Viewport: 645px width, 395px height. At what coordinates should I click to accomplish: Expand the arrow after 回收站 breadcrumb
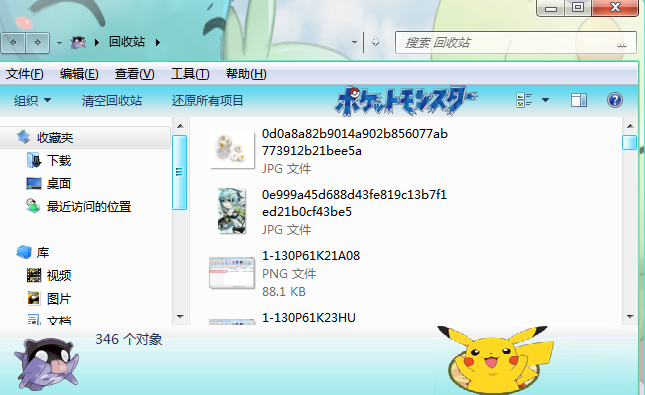(158, 42)
